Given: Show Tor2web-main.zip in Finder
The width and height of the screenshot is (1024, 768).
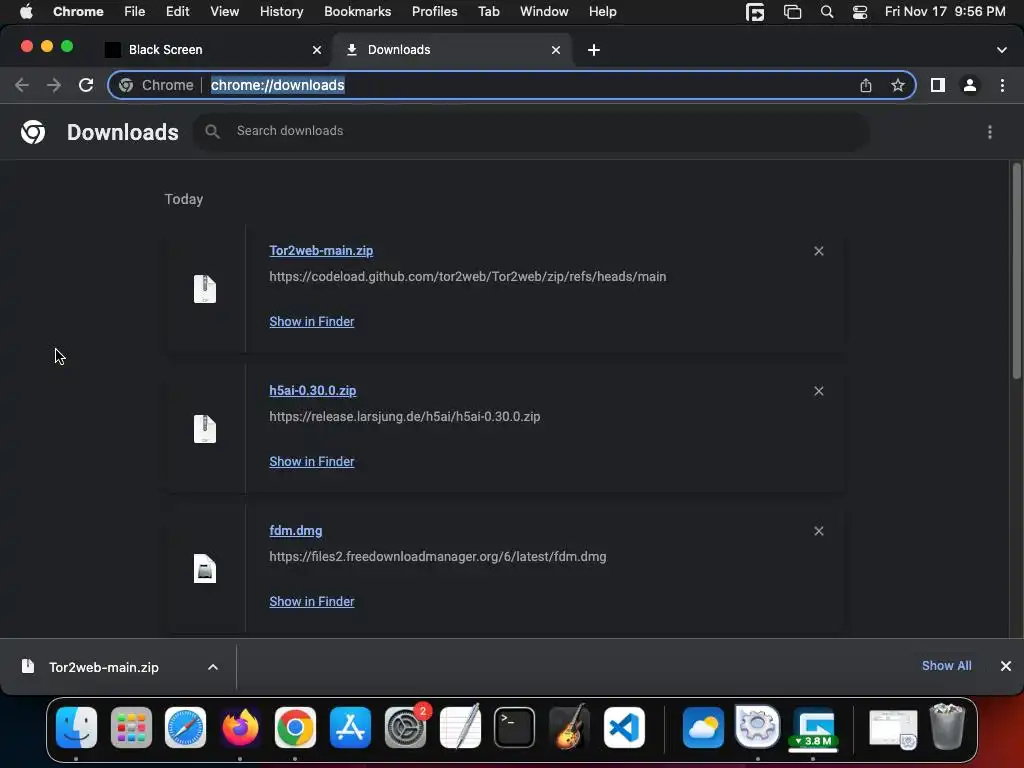Looking at the screenshot, I should pyautogui.click(x=312, y=321).
